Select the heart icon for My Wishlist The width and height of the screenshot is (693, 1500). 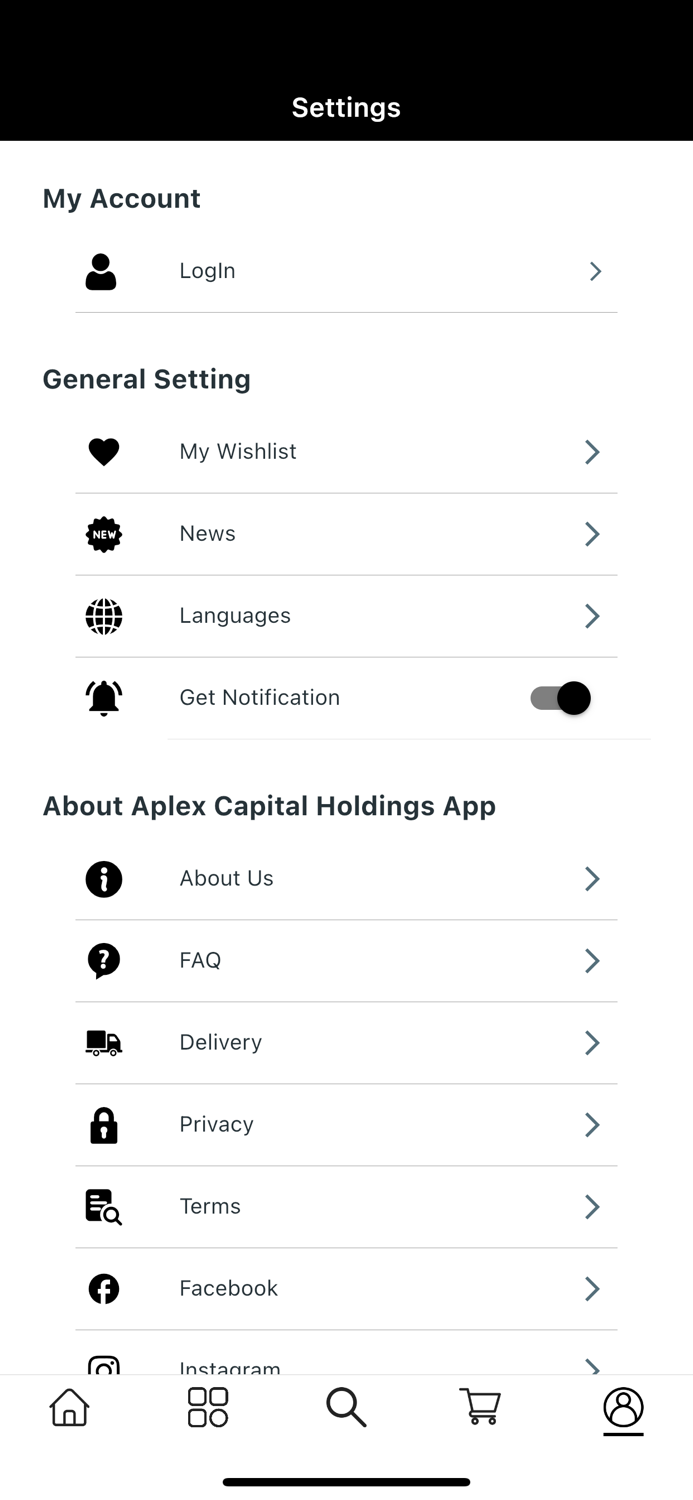103,451
